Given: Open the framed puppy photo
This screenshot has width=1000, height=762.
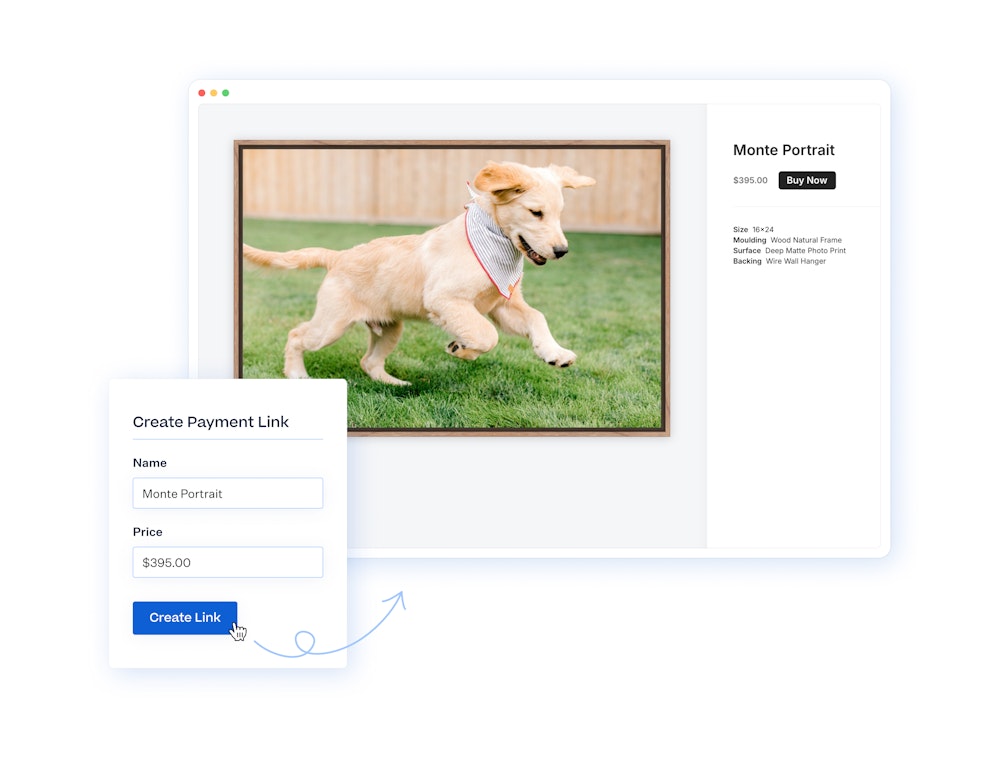Looking at the screenshot, I should click(452, 288).
